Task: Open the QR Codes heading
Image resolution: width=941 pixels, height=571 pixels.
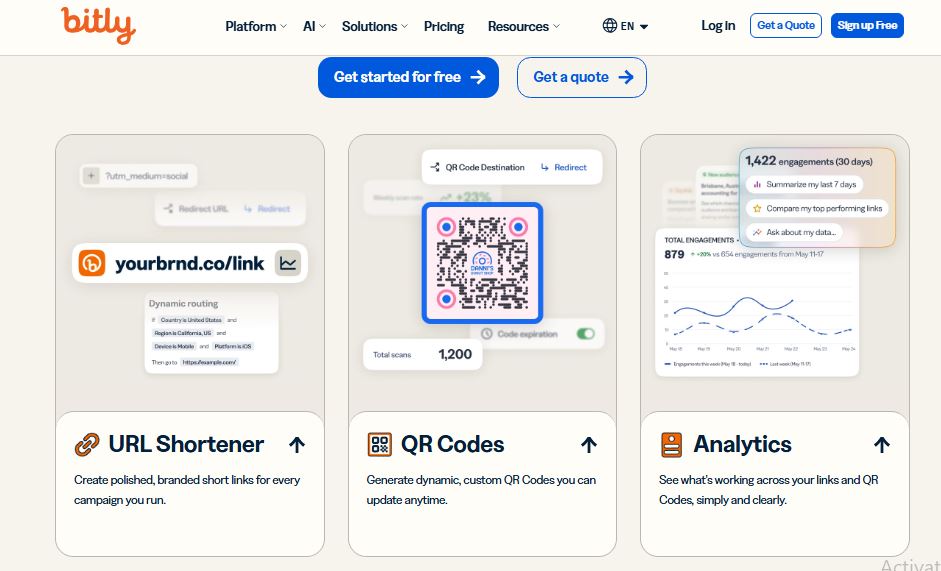Action: [452, 444]
